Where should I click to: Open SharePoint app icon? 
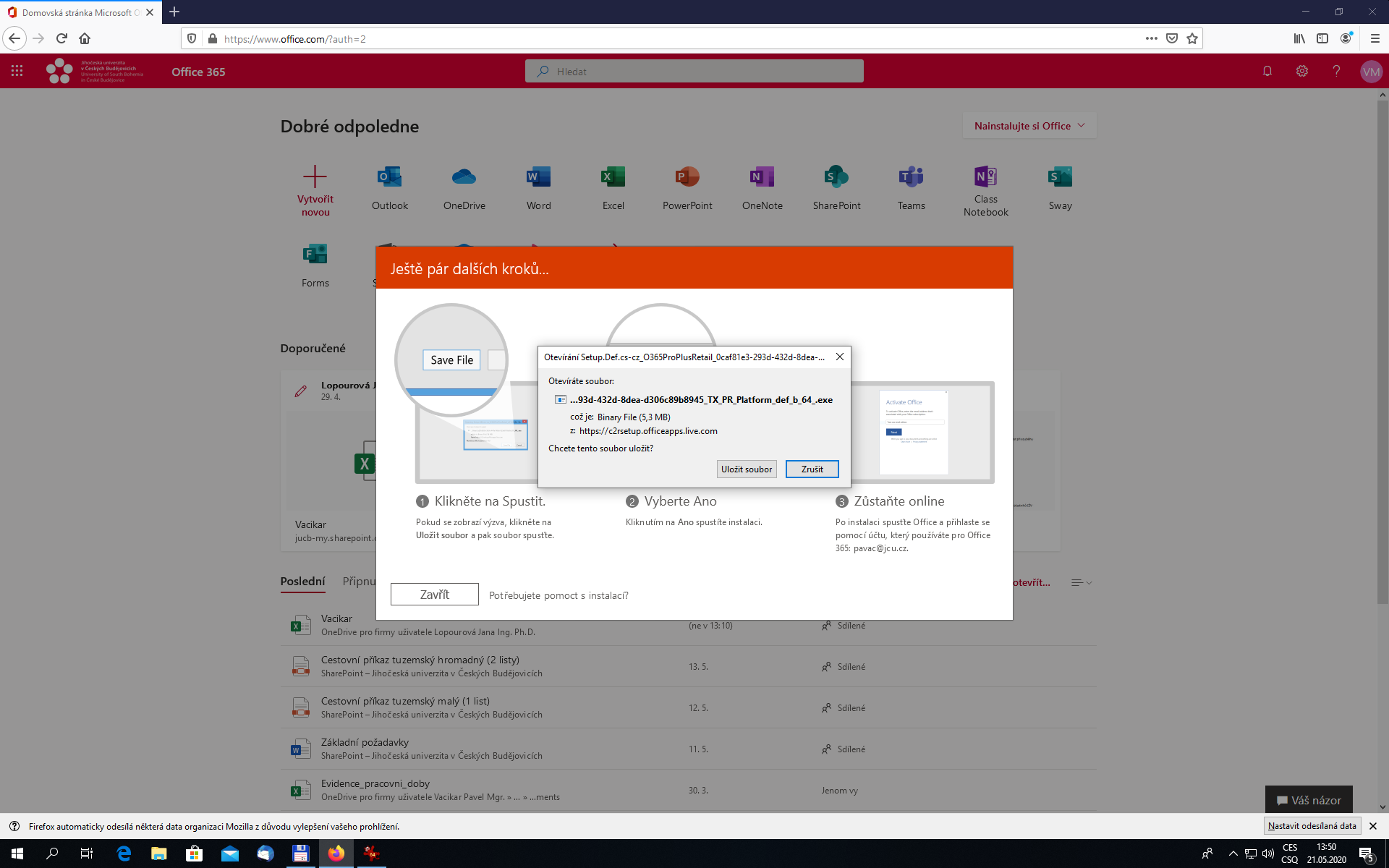point(837,177)
